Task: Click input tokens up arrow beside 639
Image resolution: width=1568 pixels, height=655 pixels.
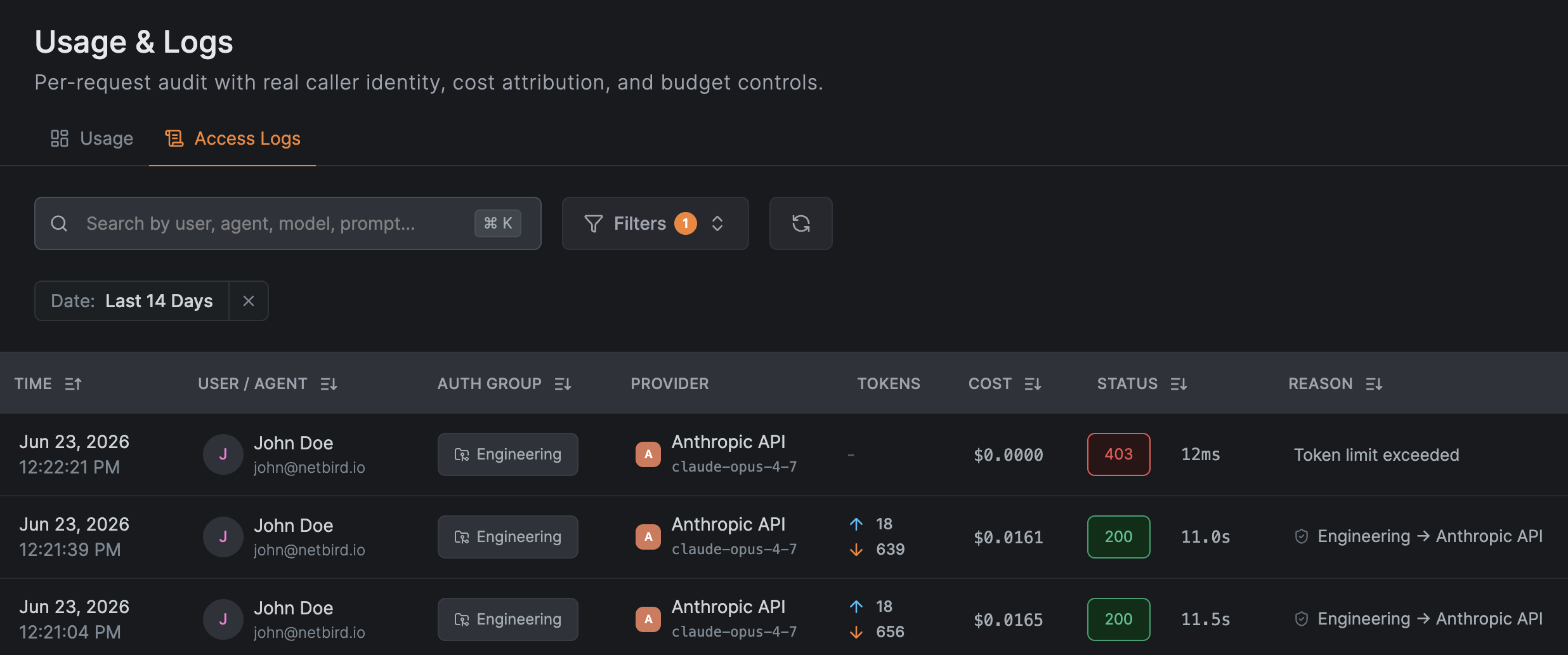Action: pyautogui.click(x=856, y=524)
